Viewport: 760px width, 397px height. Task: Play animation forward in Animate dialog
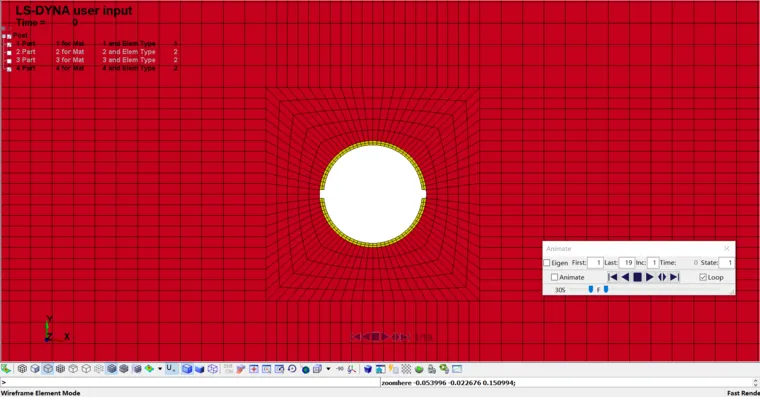pos(650,277)
